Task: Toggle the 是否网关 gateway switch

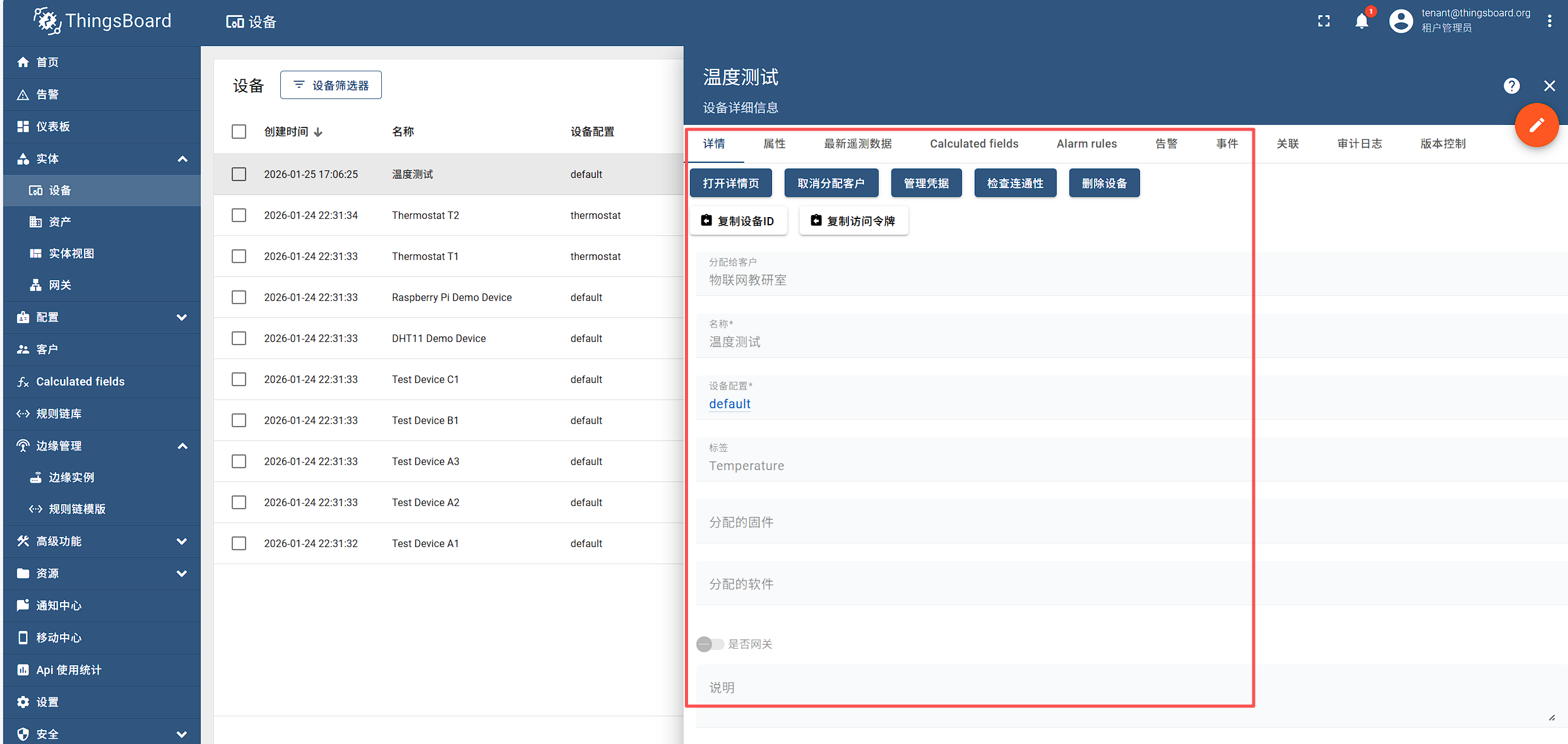Action: tap(710, 644)
